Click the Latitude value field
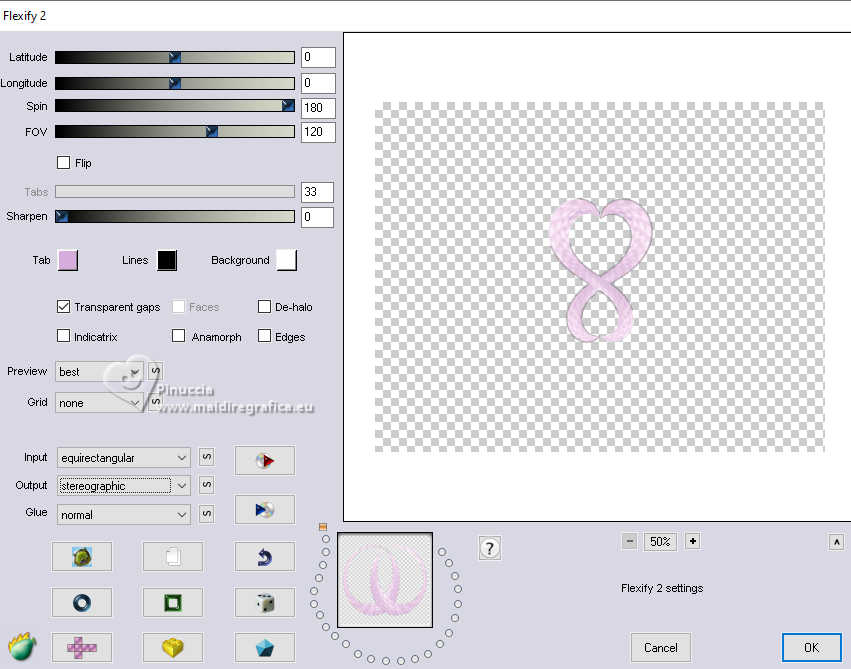Viewport: 851px width, 669px height. [318, 57]
